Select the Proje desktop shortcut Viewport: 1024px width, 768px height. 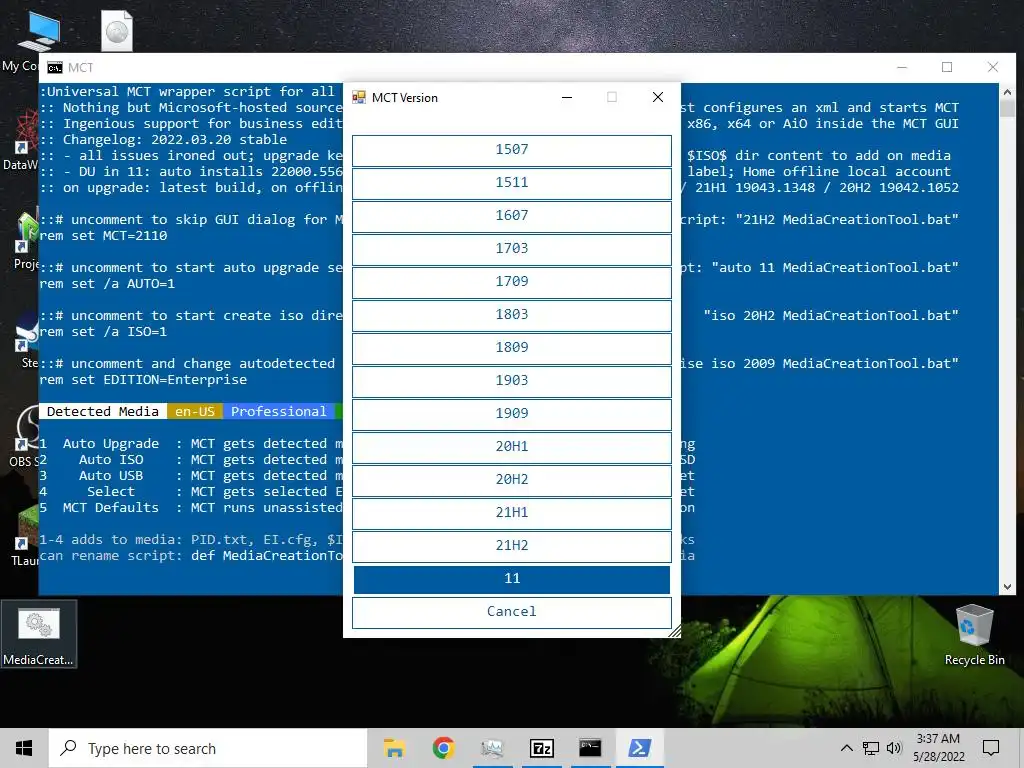click(x=26, y=240)
